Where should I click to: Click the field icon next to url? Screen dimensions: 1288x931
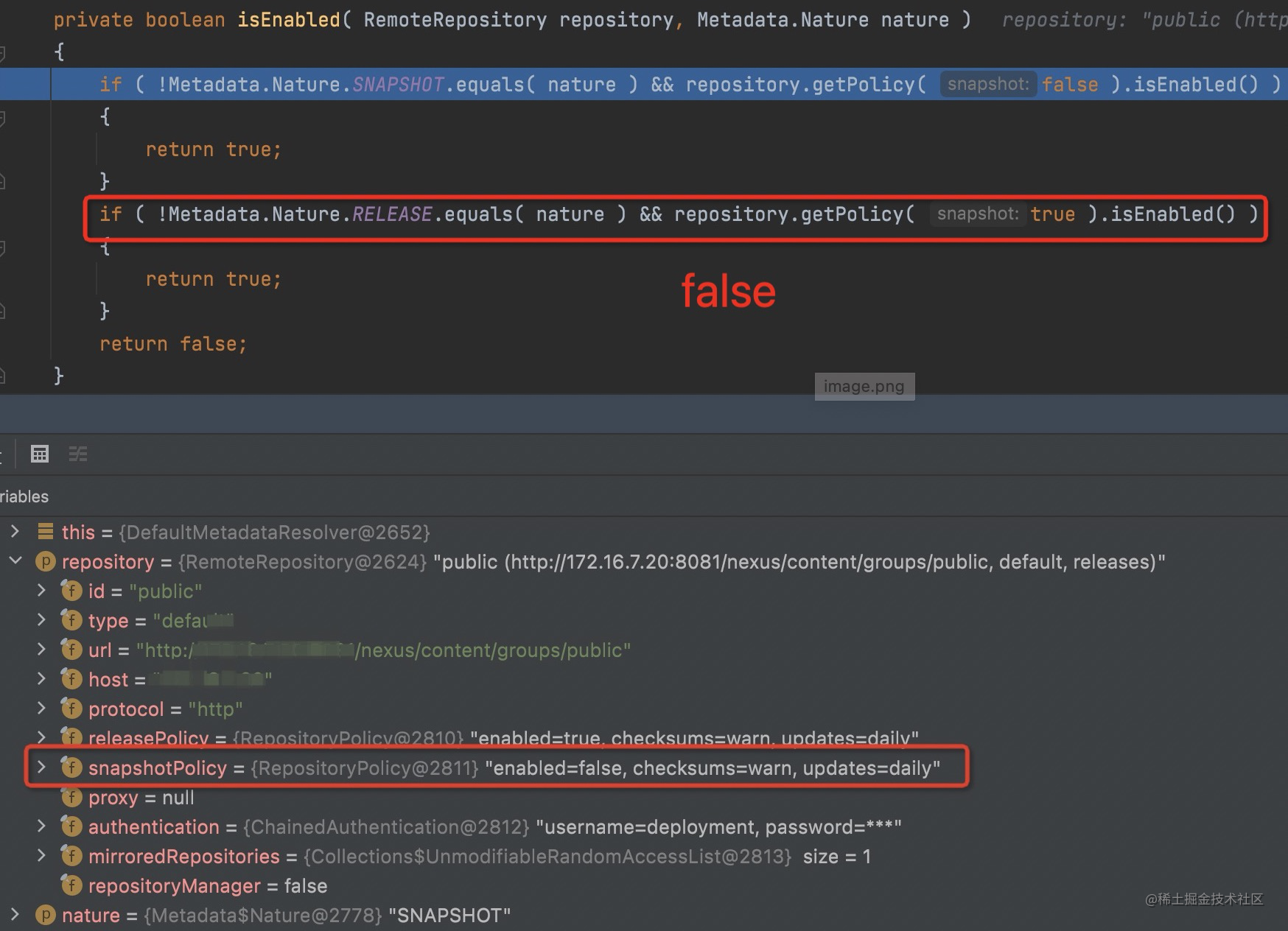71,650
